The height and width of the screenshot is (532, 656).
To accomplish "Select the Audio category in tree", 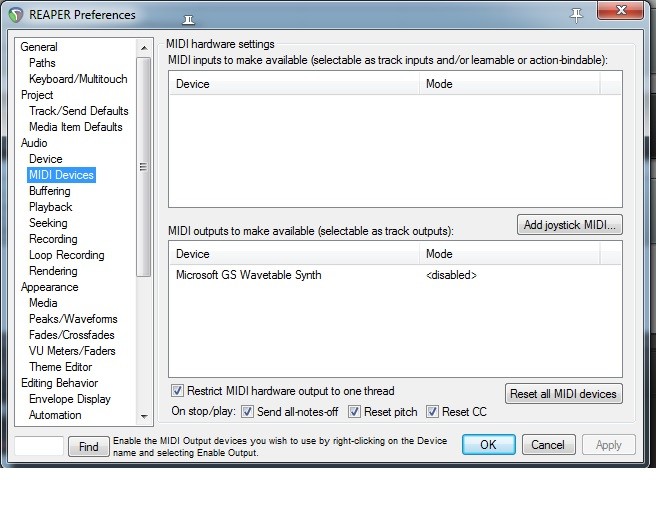I will click(34, 143).
